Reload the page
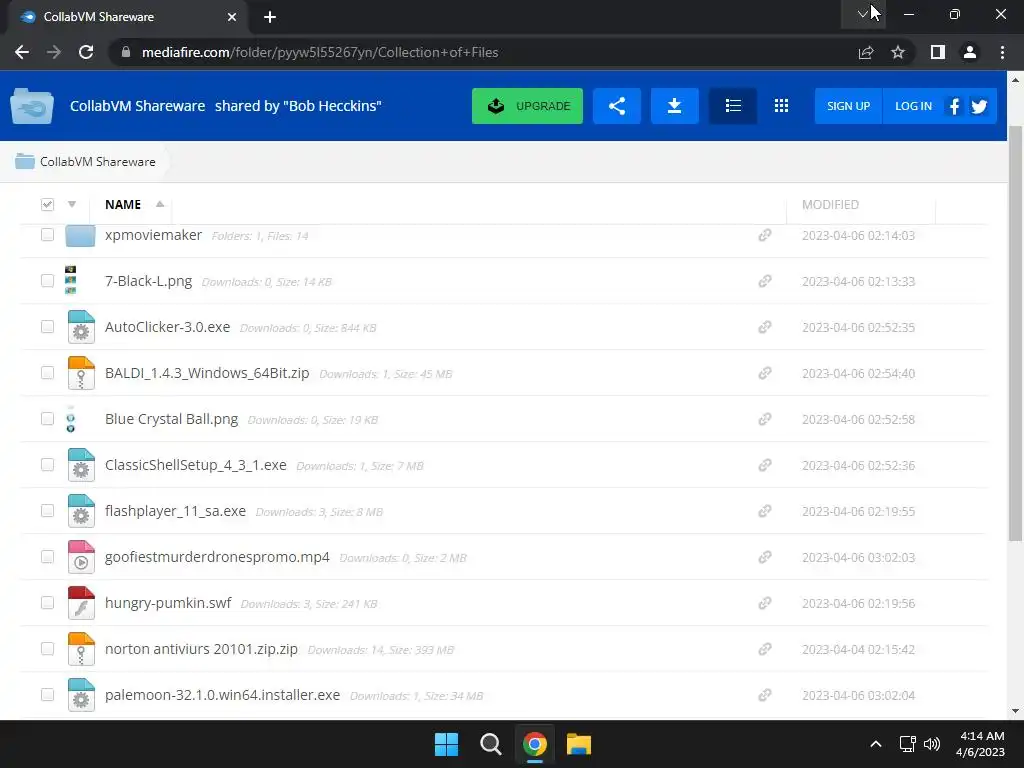This screenshot has width=1024, height=768. coord(86,52)
